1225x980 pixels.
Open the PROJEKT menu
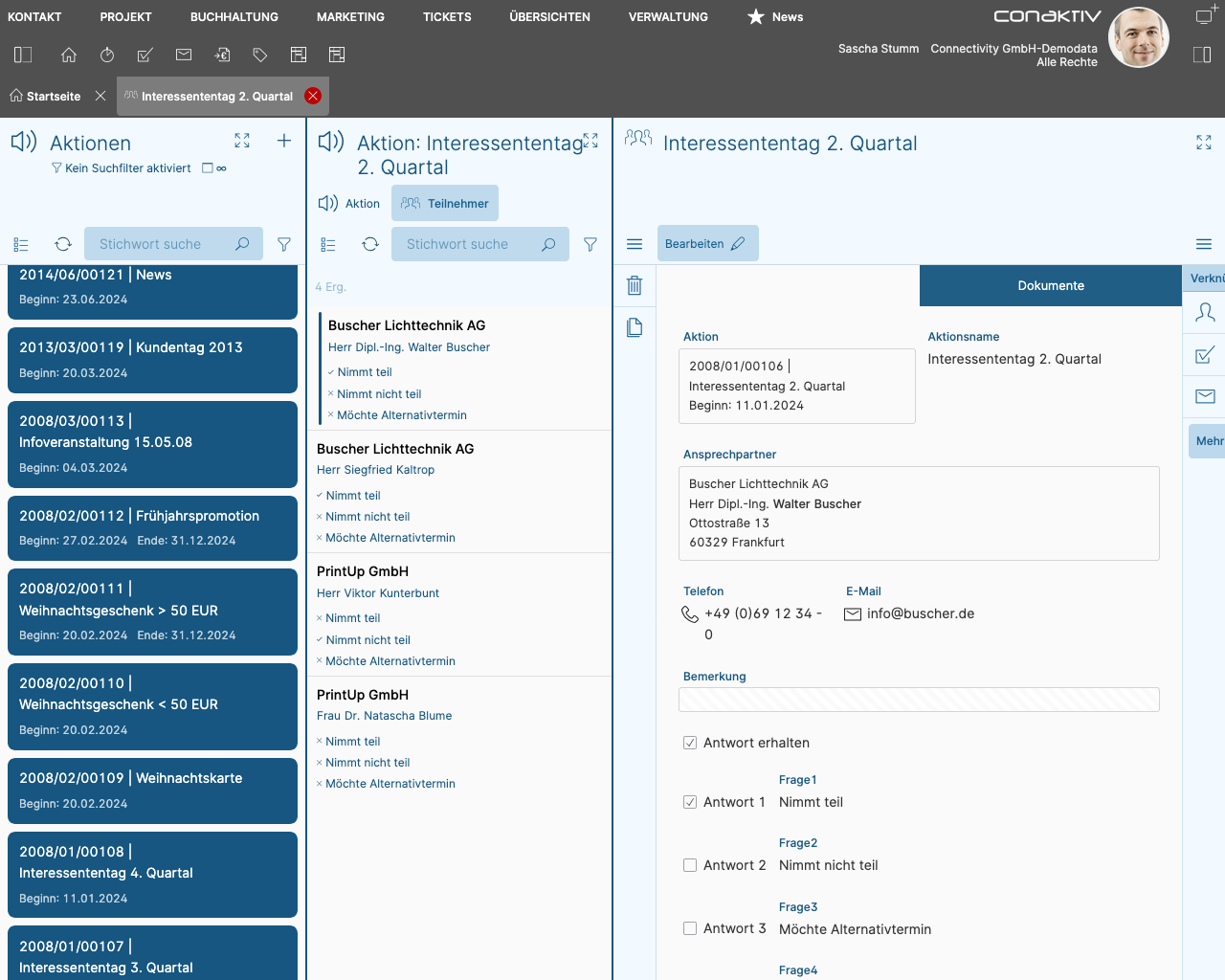pyautogui.click(x=126, y=17)
